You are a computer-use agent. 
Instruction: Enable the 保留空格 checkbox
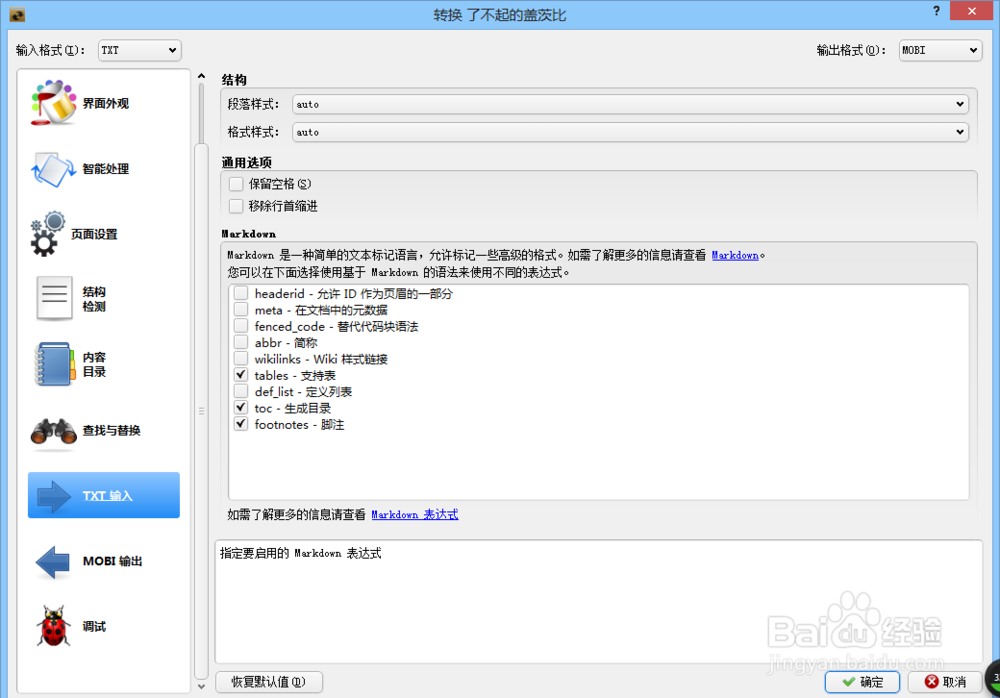click(236, 184)
